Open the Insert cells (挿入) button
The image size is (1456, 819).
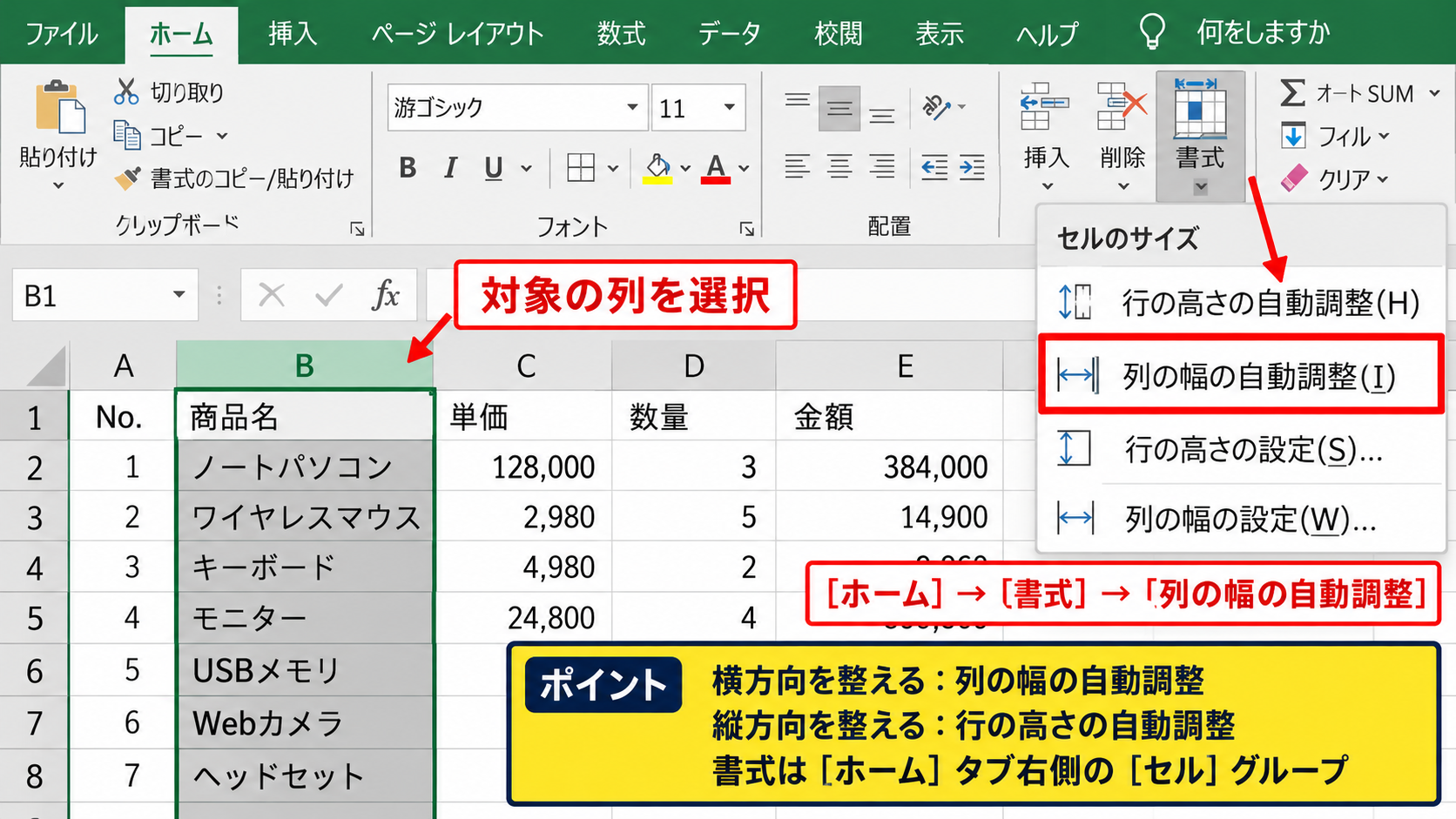click(x=1046, y=135)
